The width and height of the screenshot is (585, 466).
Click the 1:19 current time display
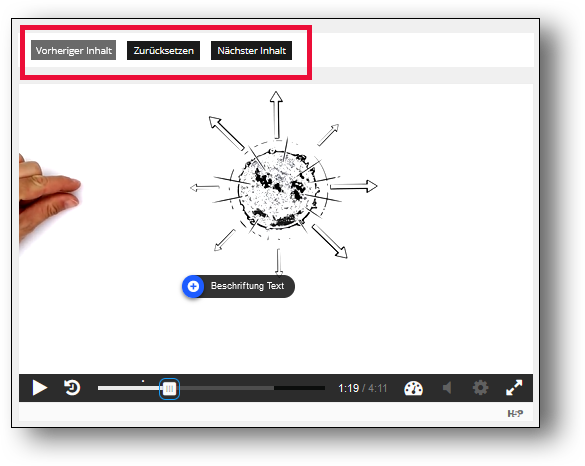click(x=348, y=388)
